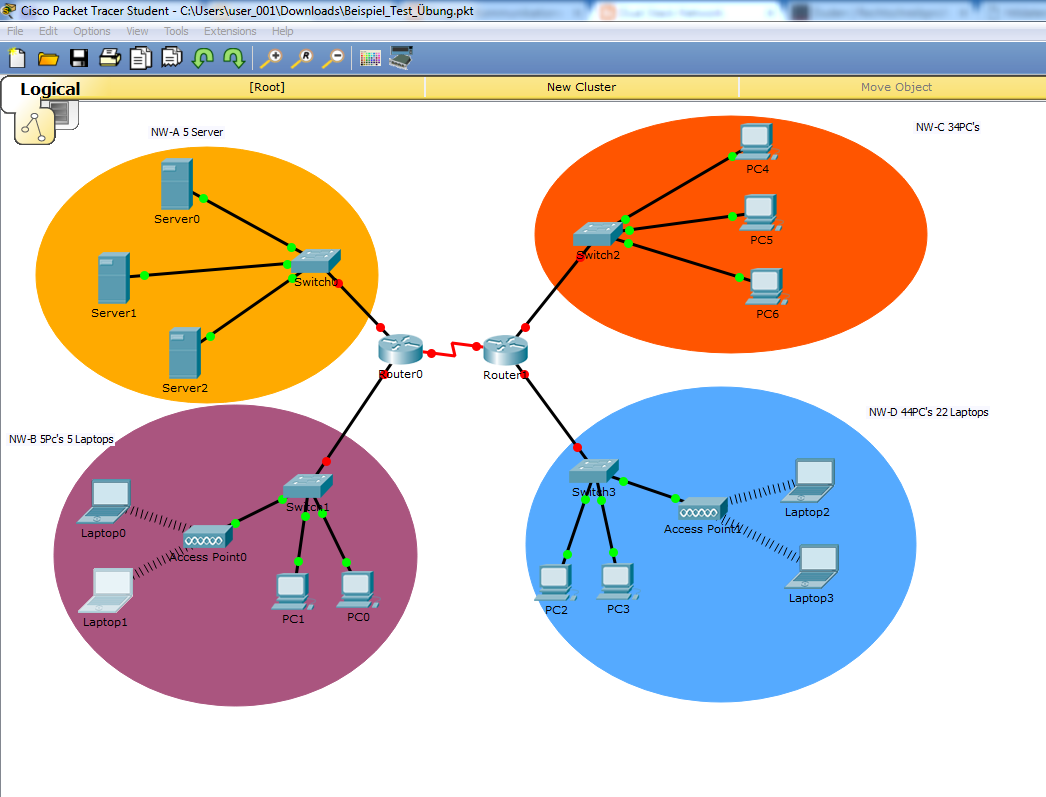Select the Copy icon

pos(140,58)
